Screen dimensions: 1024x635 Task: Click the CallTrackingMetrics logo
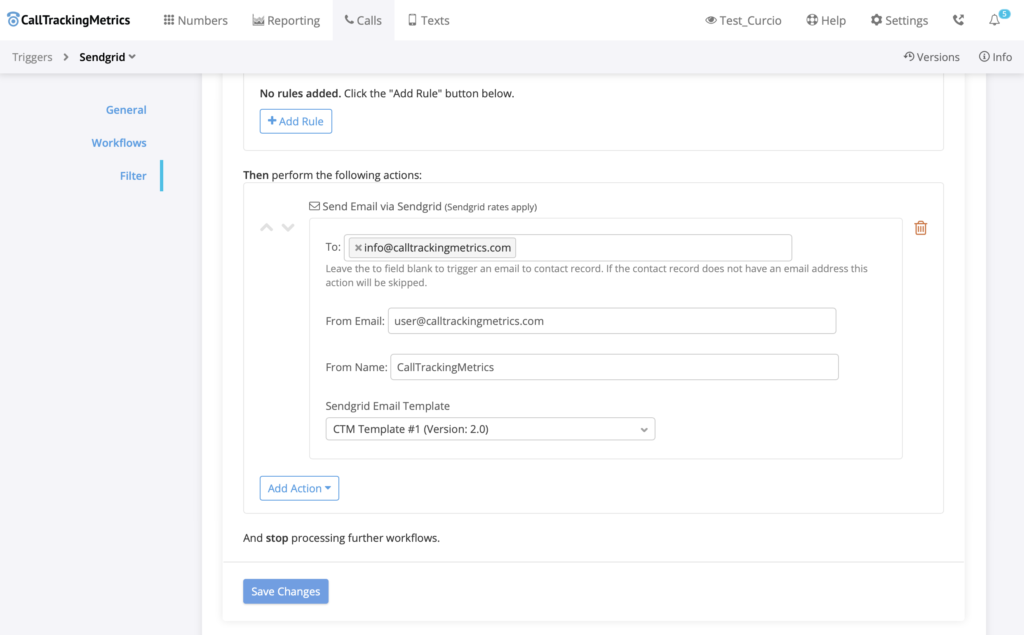[68, 20]
